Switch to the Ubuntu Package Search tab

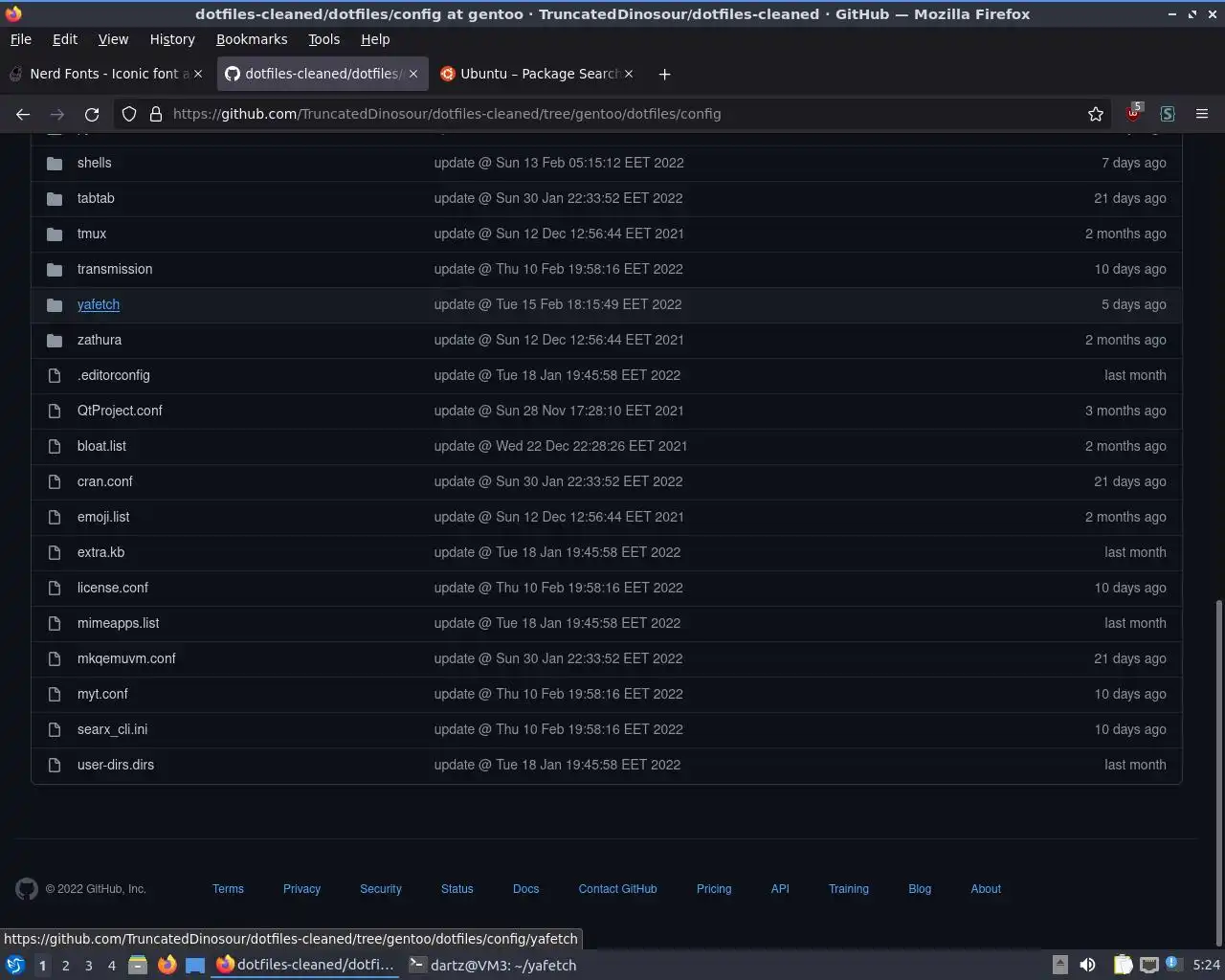(538, 74)
